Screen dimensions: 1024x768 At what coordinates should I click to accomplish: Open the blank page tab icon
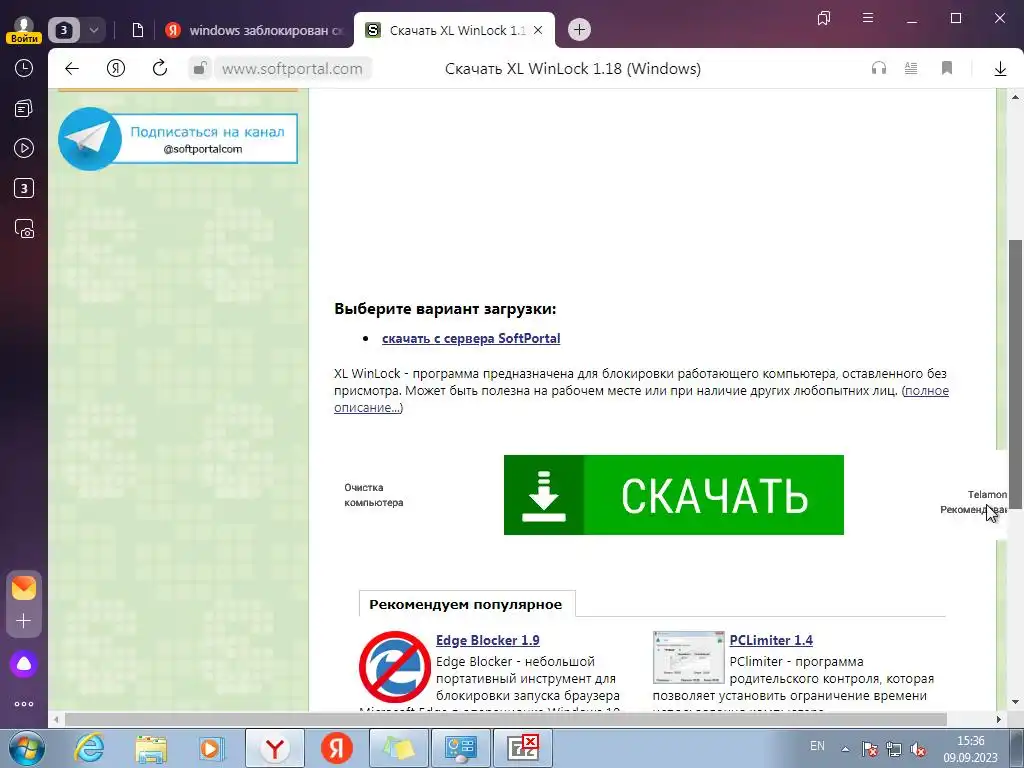[x=138, y=30]
